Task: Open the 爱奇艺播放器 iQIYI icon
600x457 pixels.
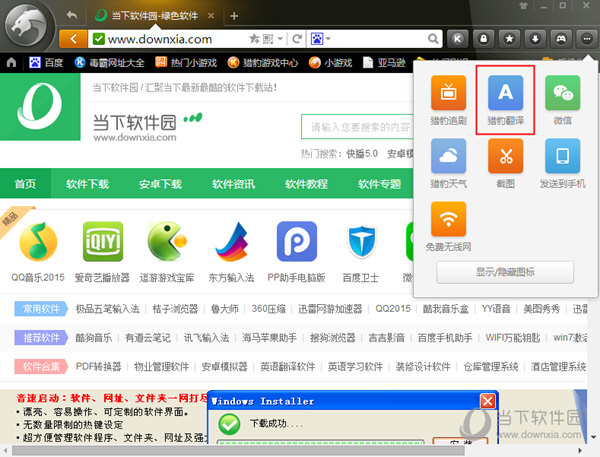Action: [x=103, y=241]
